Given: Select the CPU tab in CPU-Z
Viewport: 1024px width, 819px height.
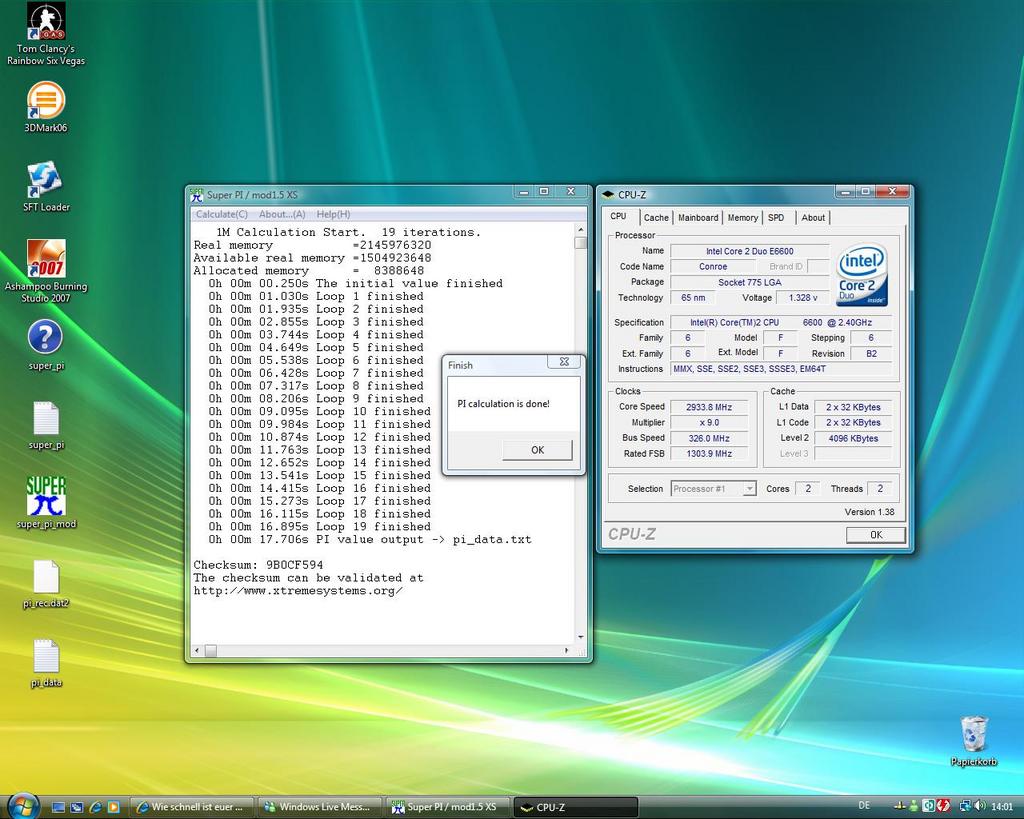Looking at the screenshot, I should point(618,216).
